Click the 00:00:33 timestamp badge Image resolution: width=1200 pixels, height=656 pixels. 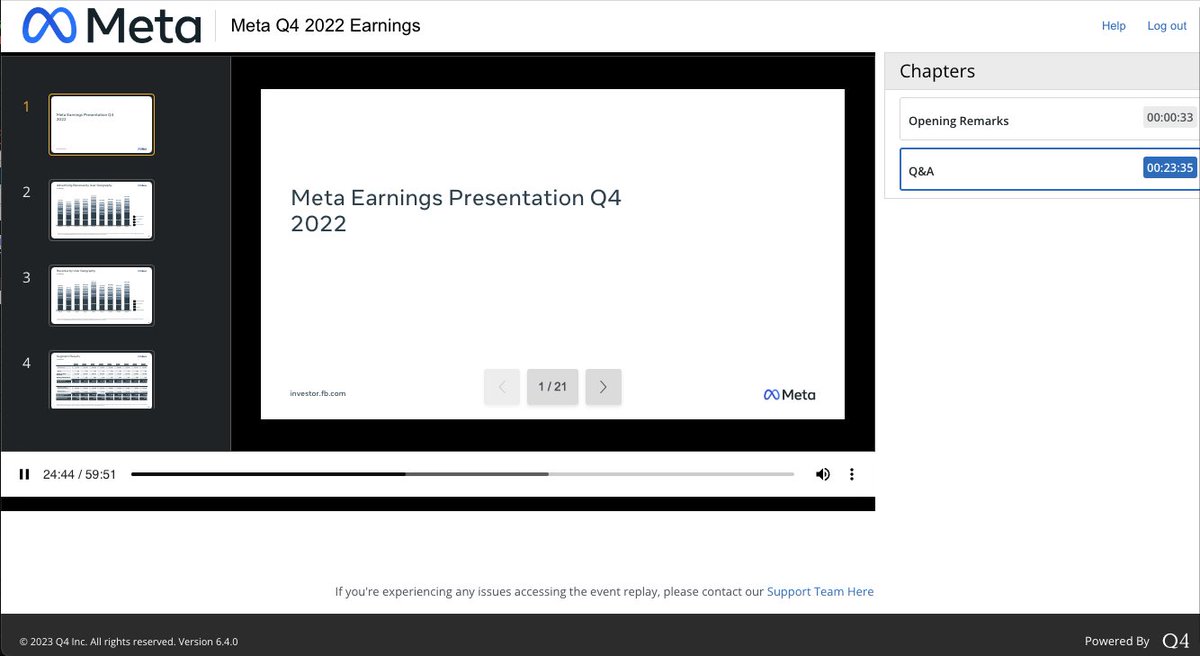tap(1170, 117)
